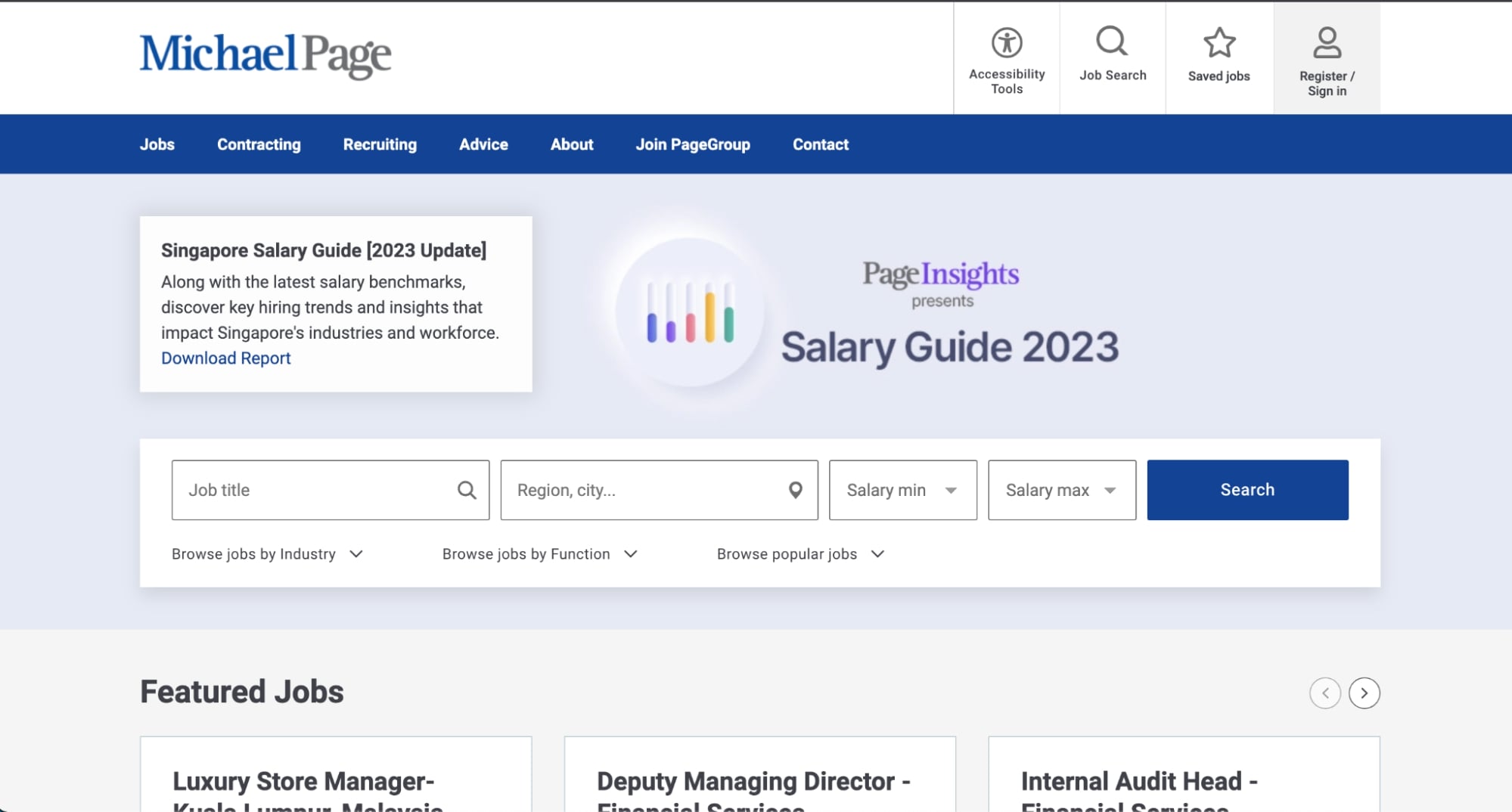Click the magnifier icon in Job title field
This screenshot has width=1512, height=812.
[467, 490]
